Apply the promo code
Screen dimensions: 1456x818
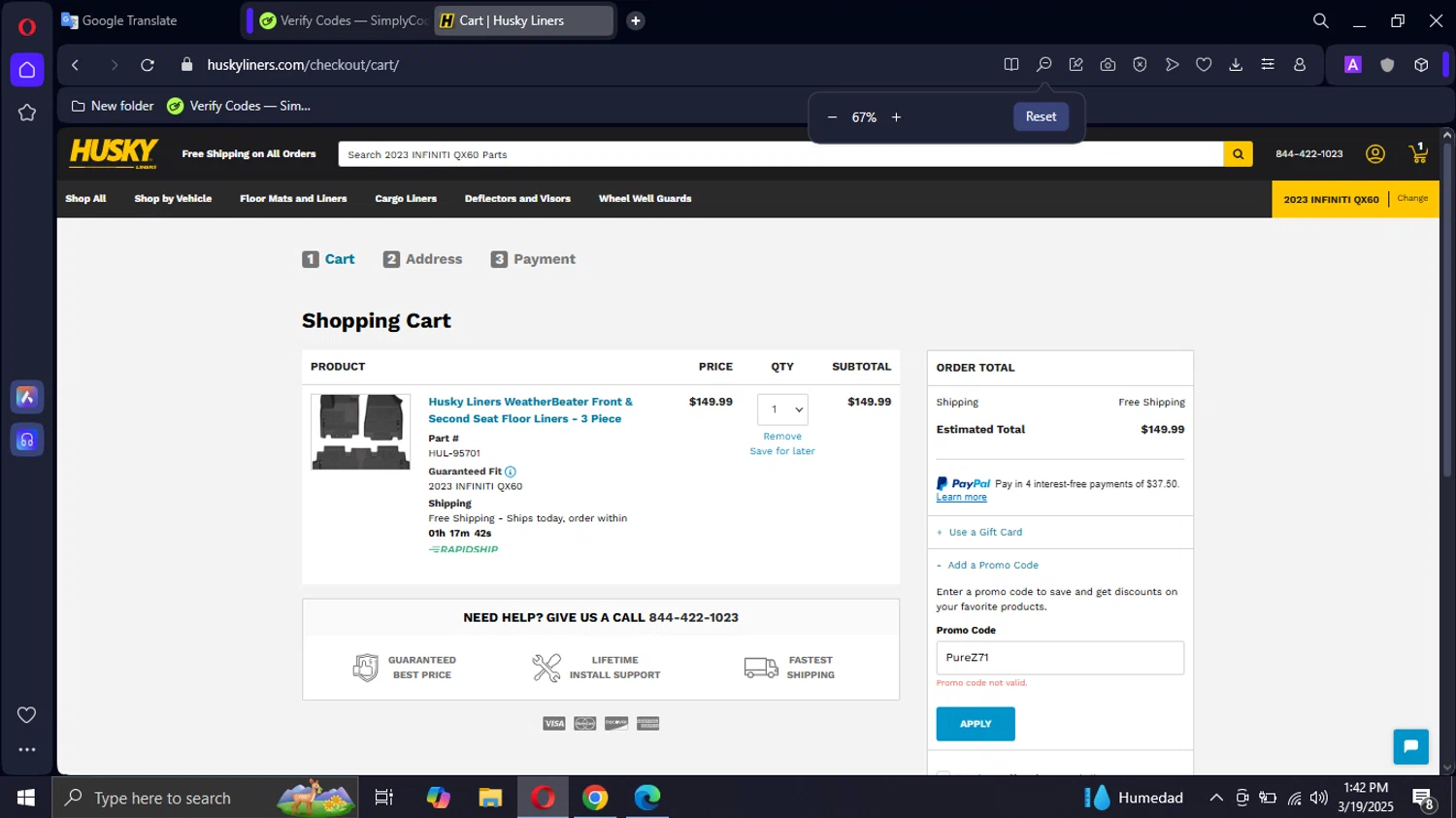(976, 724)
